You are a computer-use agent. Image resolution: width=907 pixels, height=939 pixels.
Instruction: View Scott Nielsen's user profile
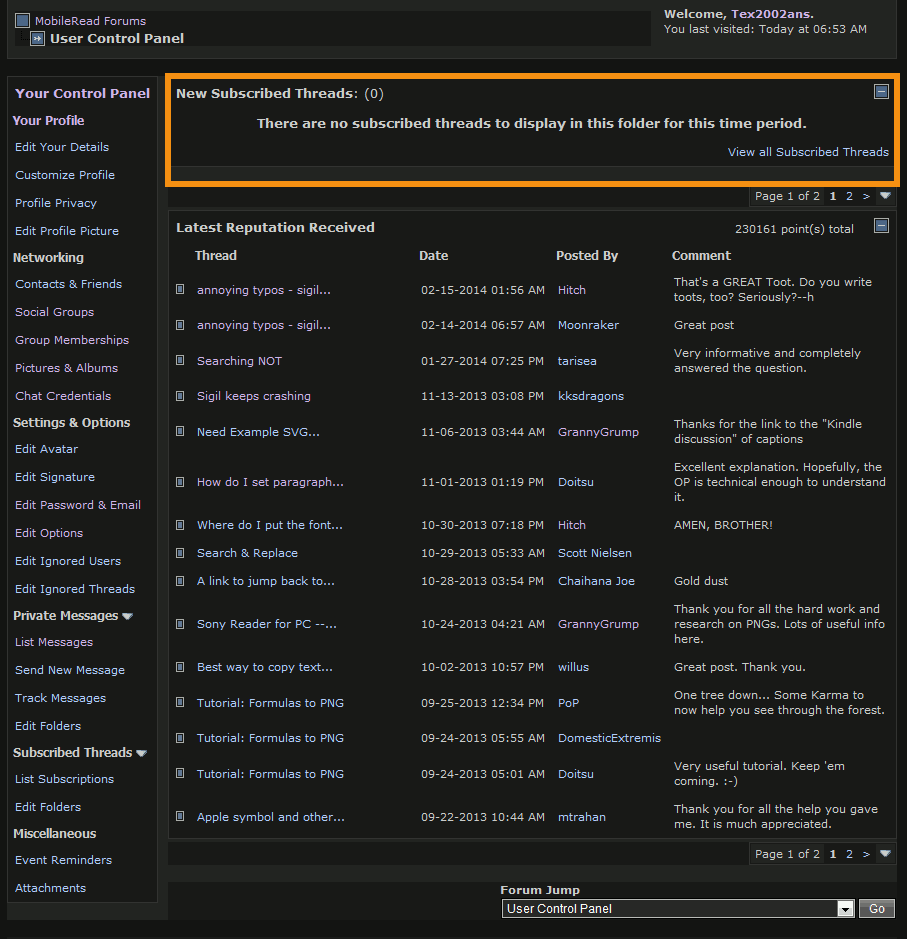pos(594,553)
